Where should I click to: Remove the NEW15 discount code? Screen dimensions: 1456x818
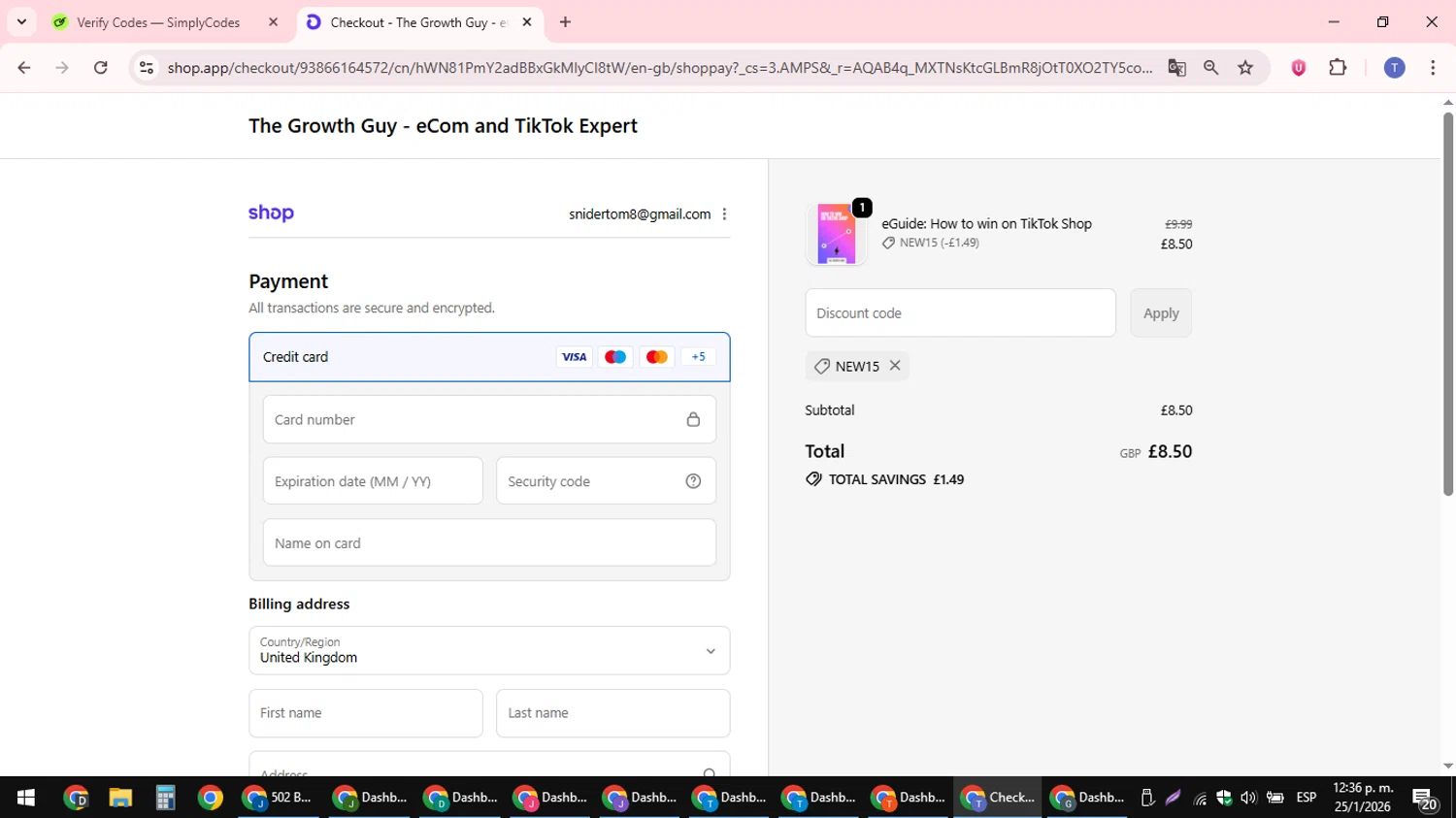point(895,366)
